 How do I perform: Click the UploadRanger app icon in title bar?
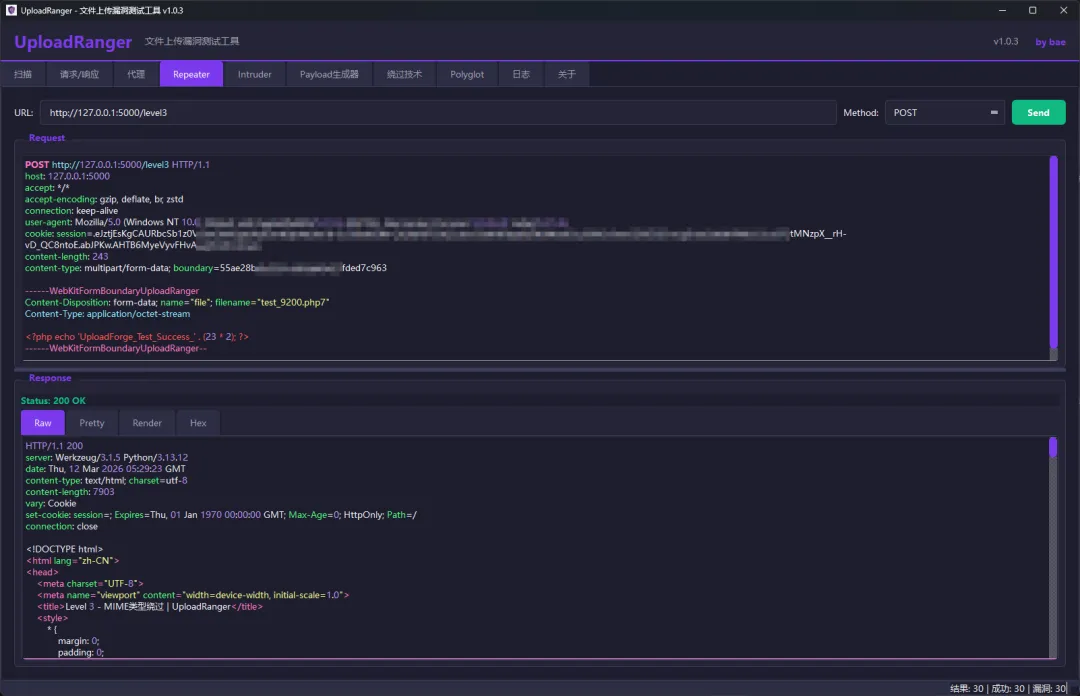tap(11, 10)
